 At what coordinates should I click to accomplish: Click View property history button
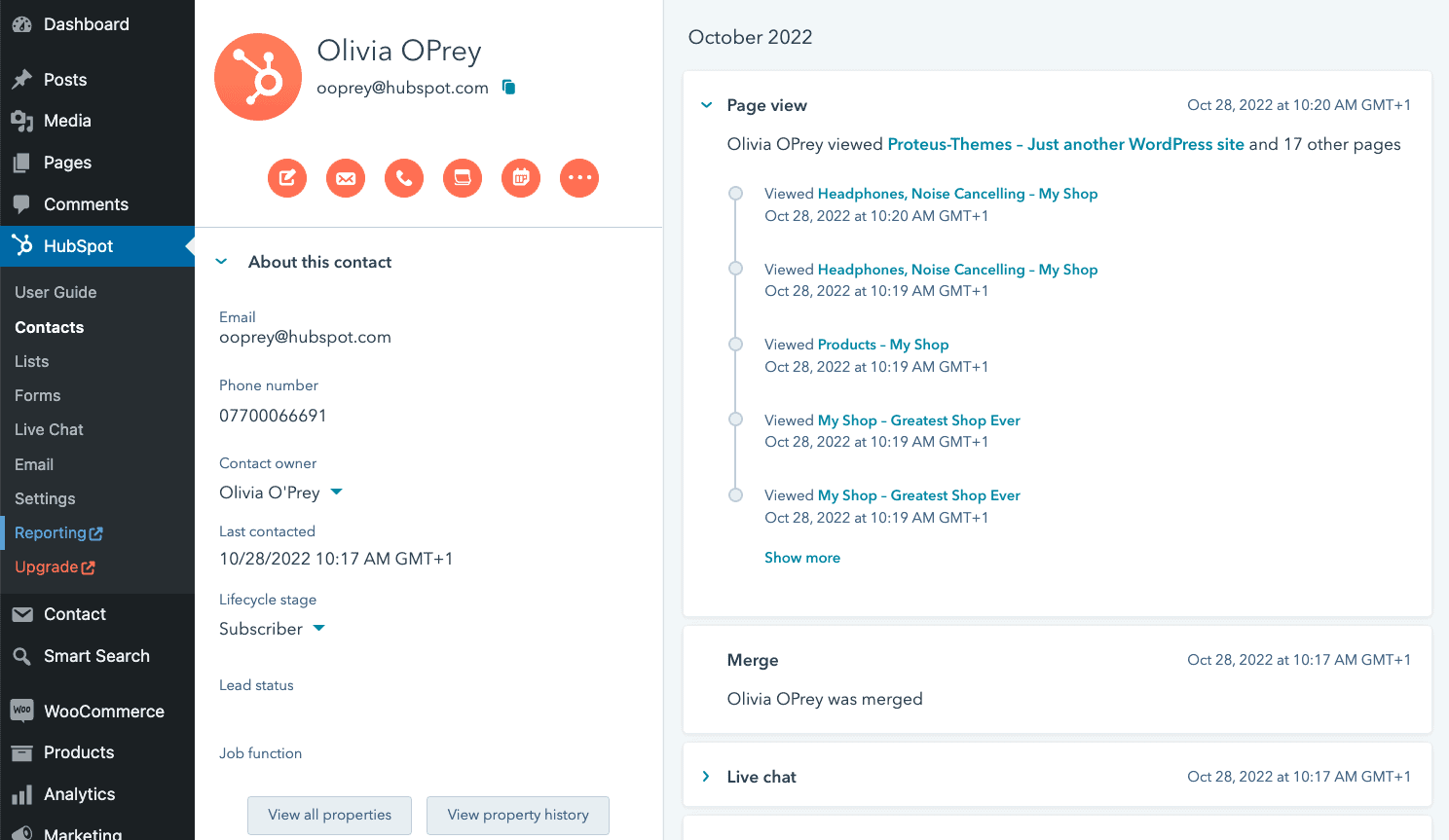click(518, 816)
